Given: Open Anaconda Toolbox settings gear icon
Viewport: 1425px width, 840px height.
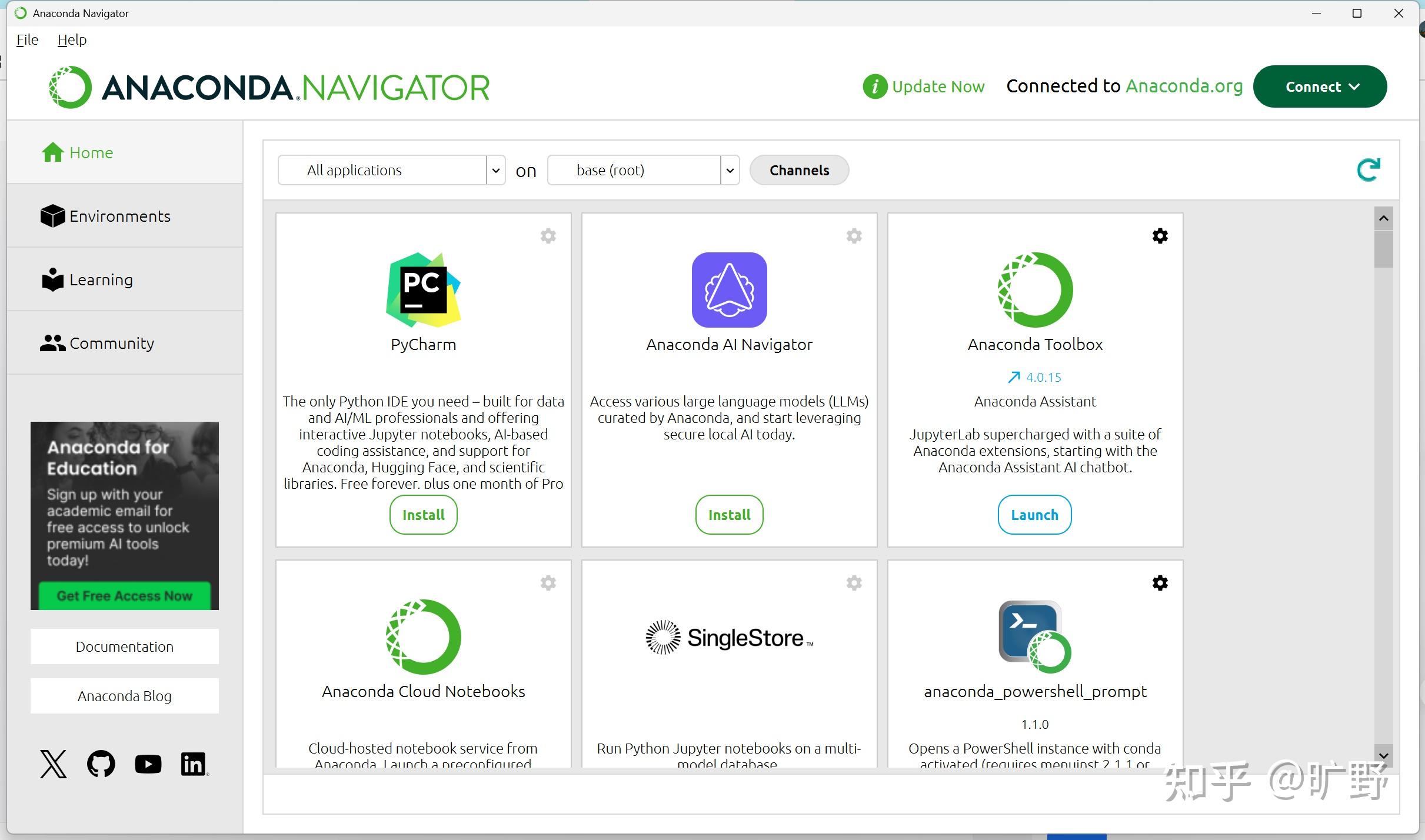Looking at the screenshot, I should 1160,236.
